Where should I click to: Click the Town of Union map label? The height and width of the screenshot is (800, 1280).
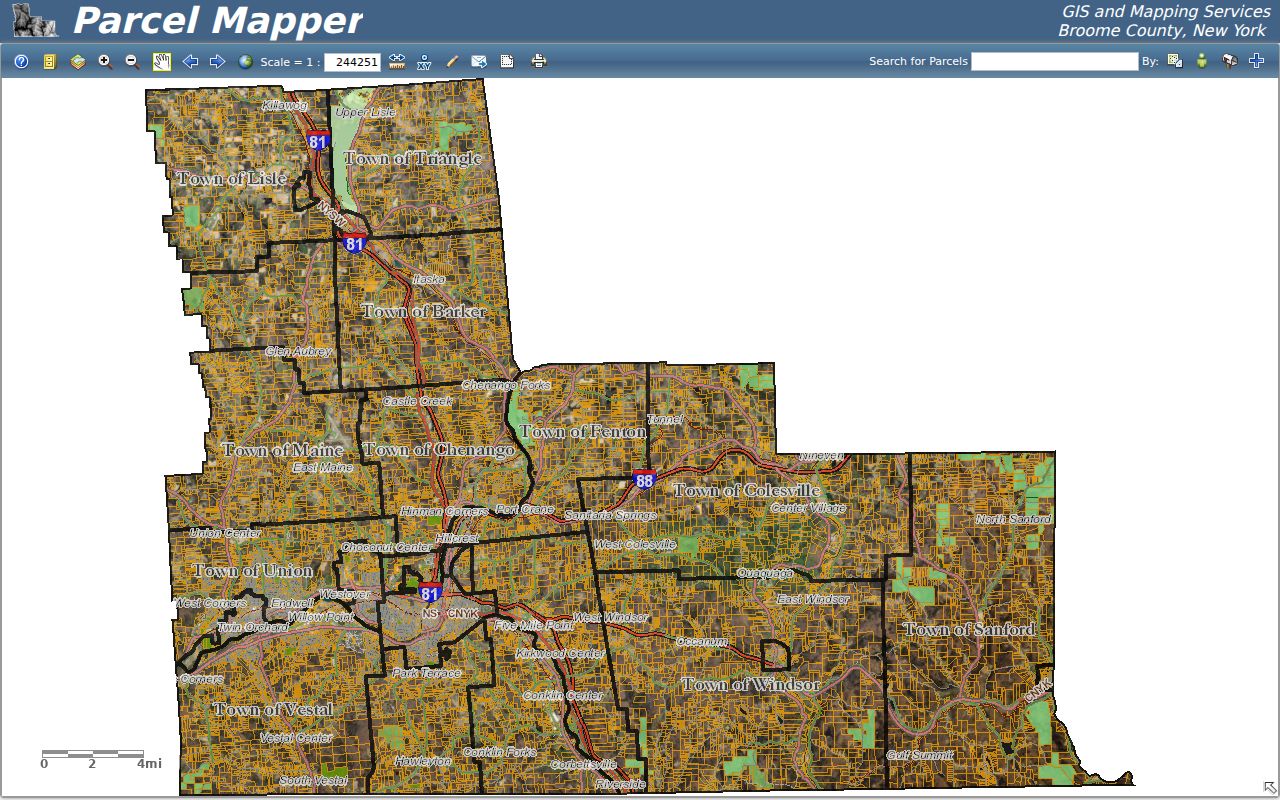pos(253,570)
